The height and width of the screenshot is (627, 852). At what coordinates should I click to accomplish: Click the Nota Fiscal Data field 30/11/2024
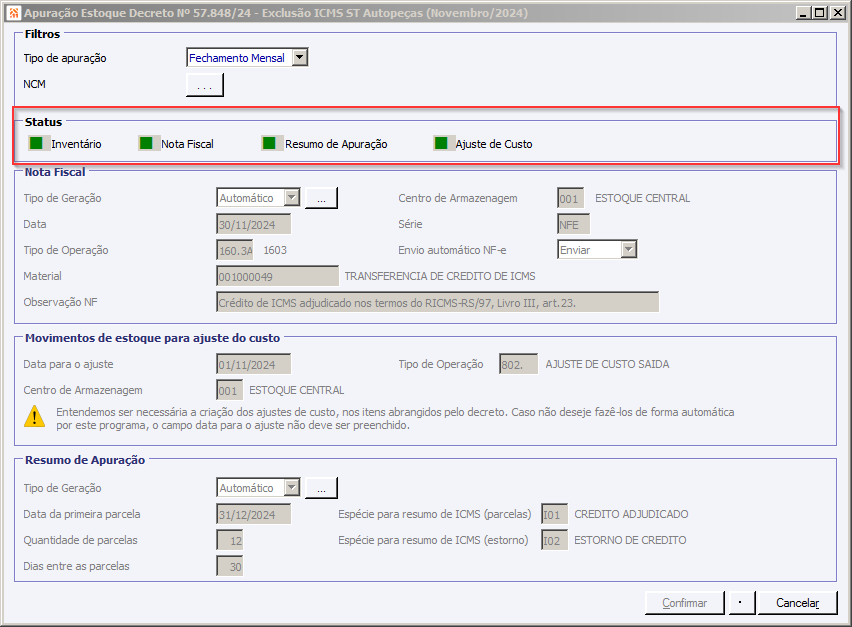254,224
